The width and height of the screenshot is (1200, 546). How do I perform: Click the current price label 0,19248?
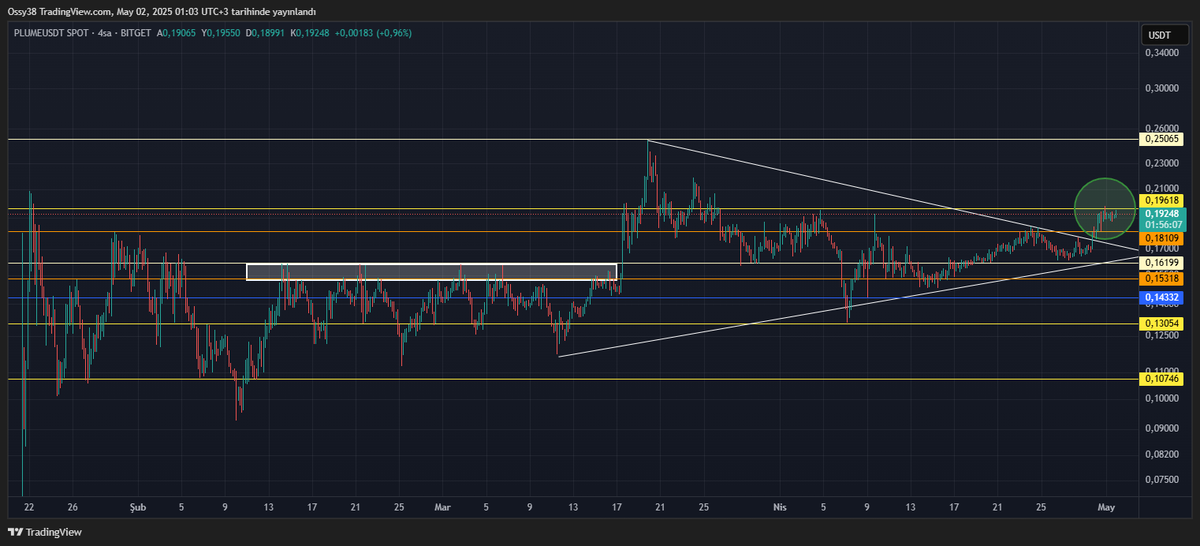[1162, 213]
